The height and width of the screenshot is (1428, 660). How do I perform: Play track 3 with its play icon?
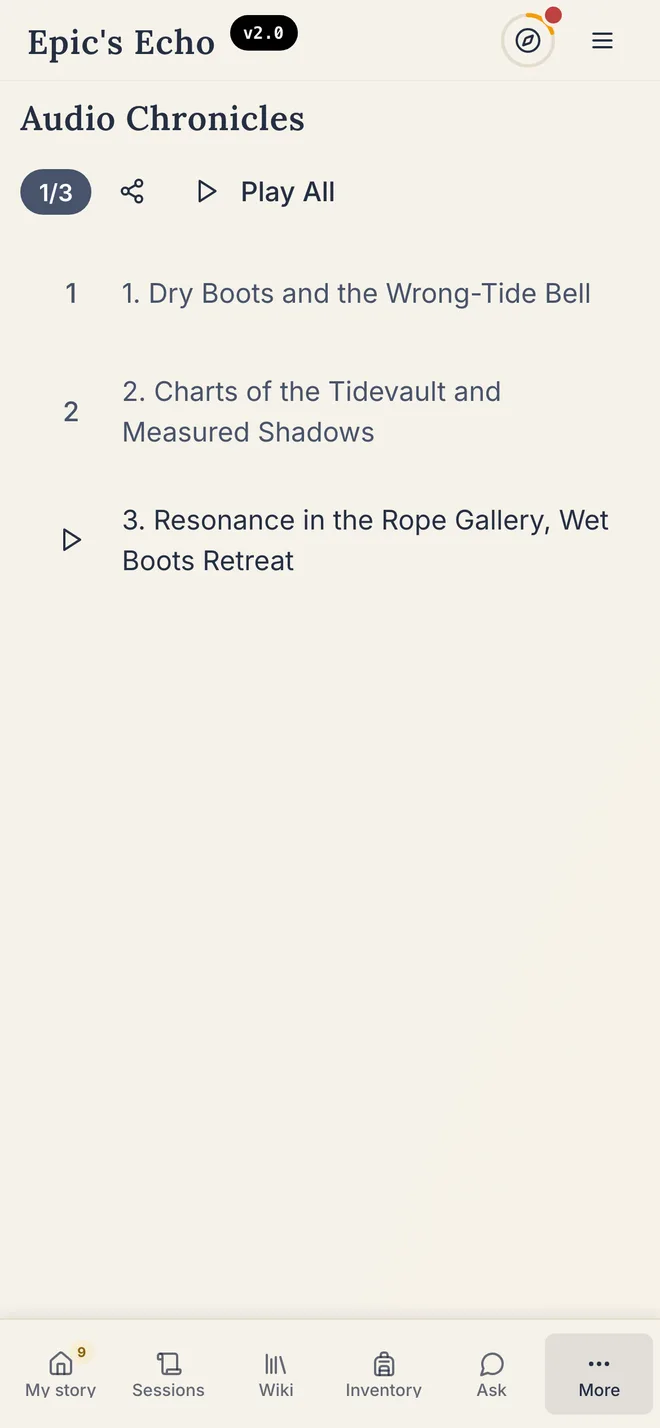(x=71, y=540)
